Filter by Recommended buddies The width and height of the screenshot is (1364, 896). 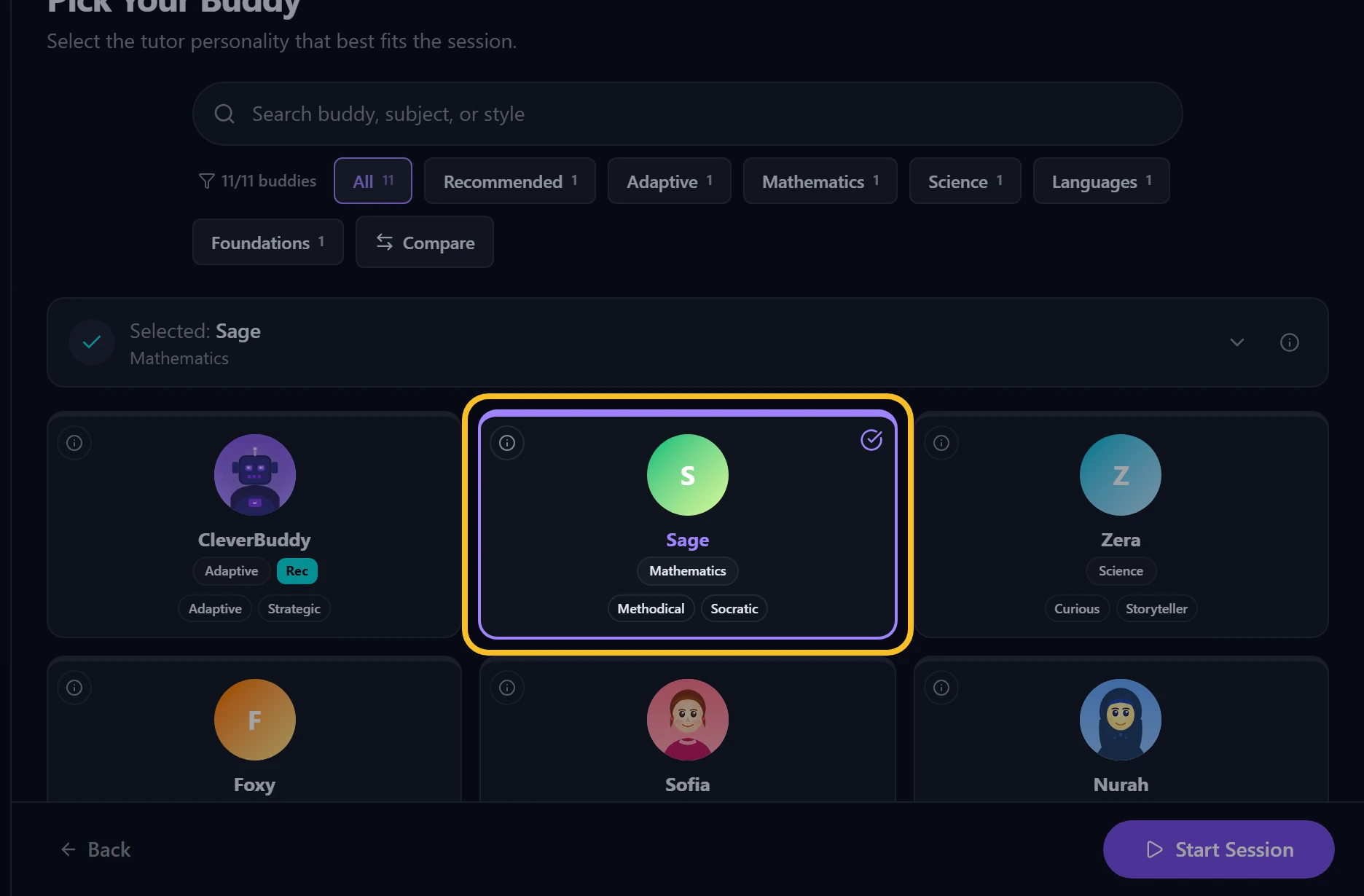coord(510,181)
